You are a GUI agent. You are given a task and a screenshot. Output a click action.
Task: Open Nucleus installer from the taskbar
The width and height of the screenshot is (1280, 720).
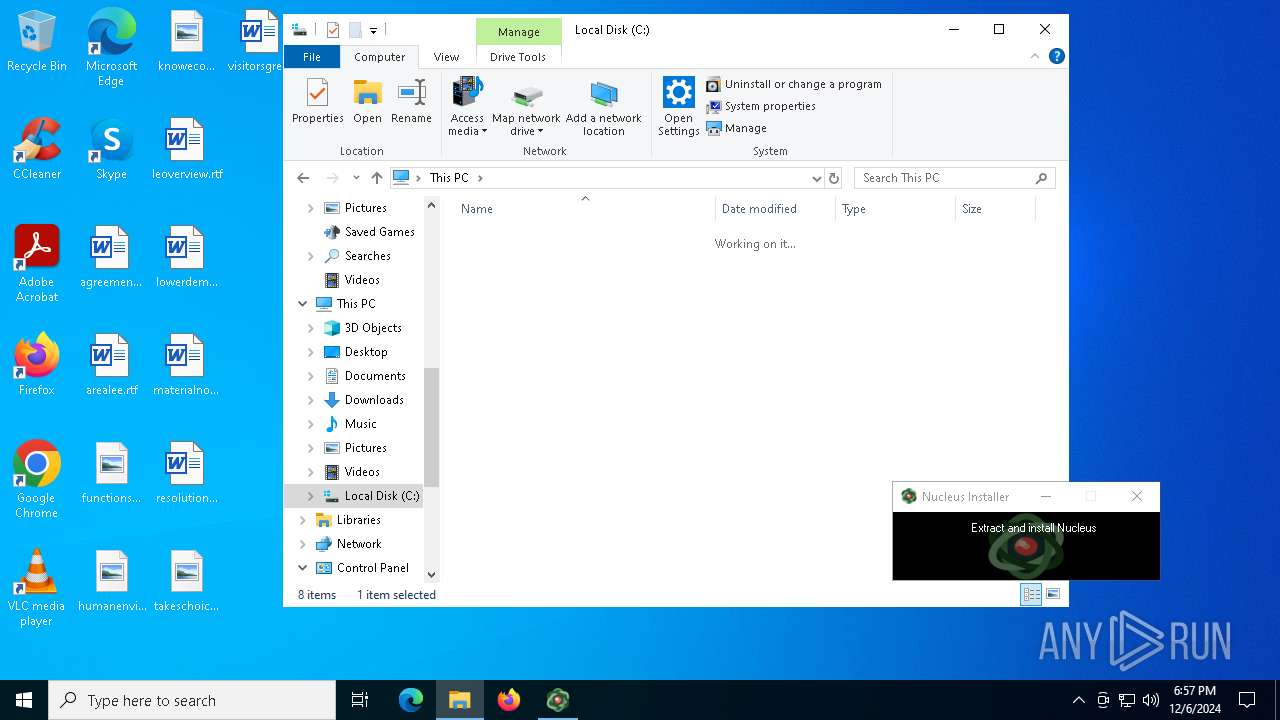click(x=558, y=700)
